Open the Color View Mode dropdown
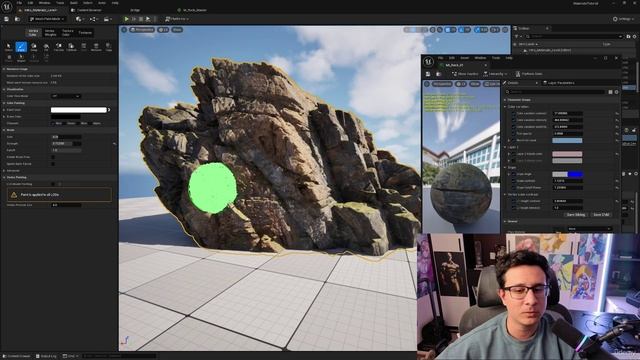Image resolution: width=640 pixels, height=360 pixels. tap(66, 96)
